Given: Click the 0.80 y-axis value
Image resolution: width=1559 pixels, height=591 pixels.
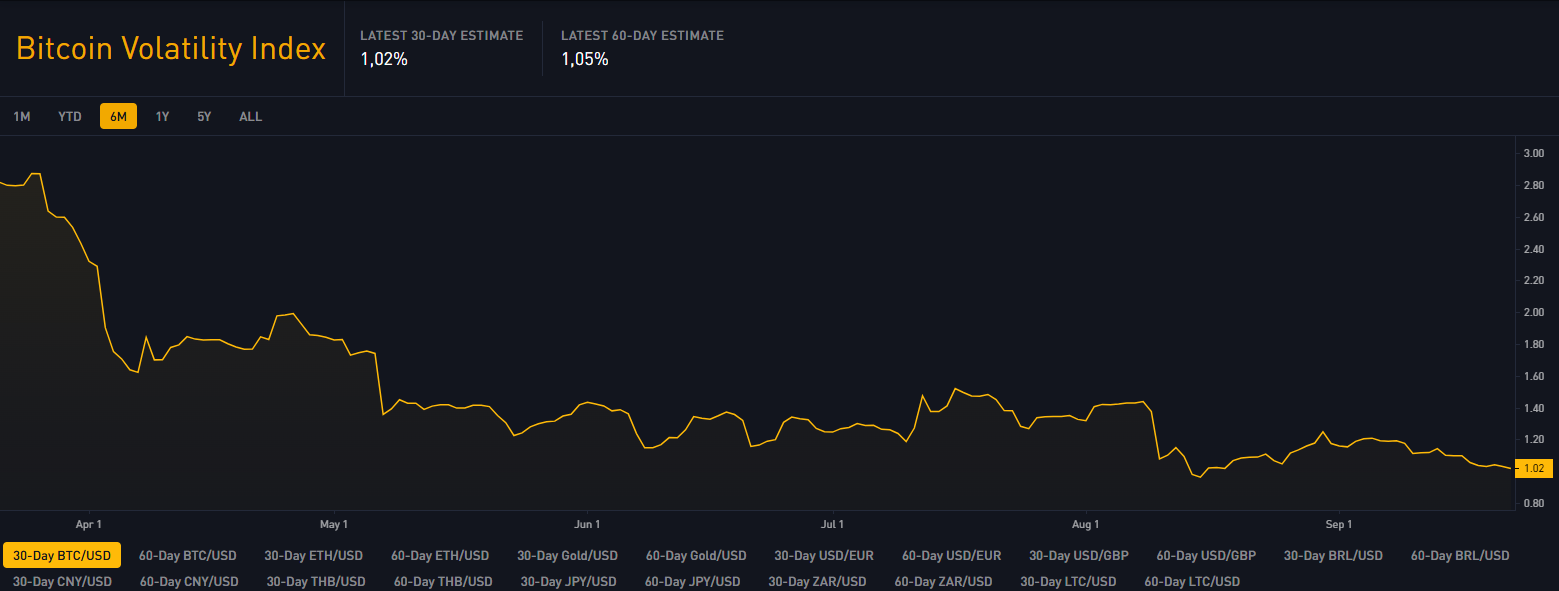Looking at the screenshot, I should (1533, 503).
